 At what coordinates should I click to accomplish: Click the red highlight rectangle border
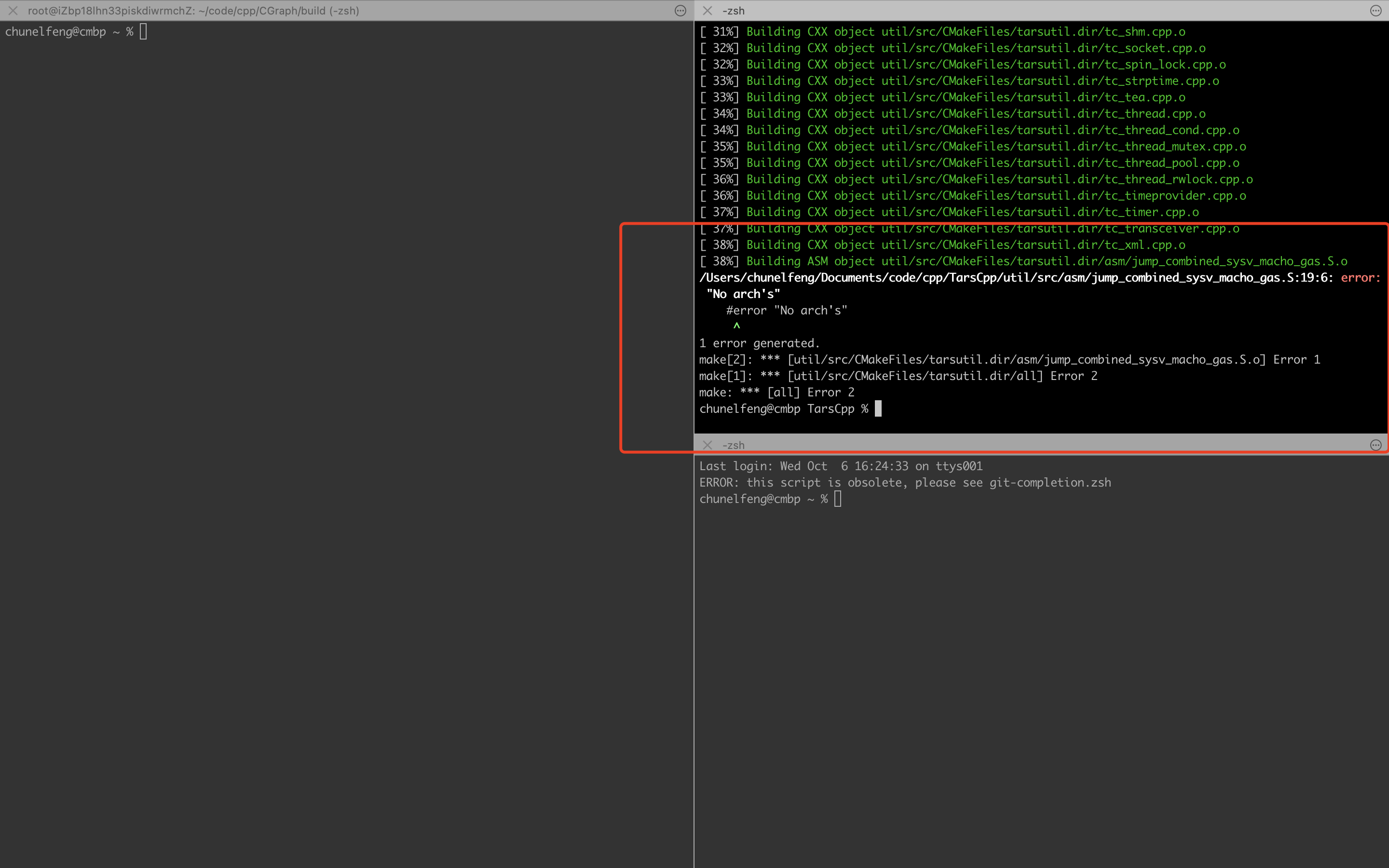pyautogui.click(x=623, y=339)
